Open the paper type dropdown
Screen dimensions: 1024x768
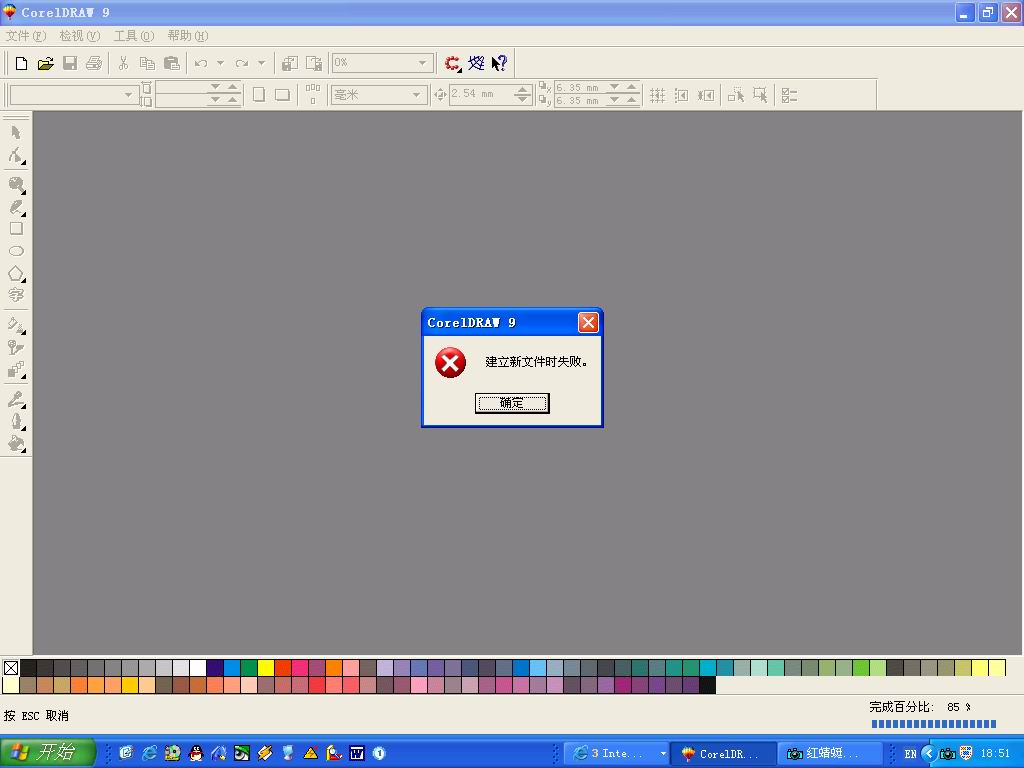point(128,95)
